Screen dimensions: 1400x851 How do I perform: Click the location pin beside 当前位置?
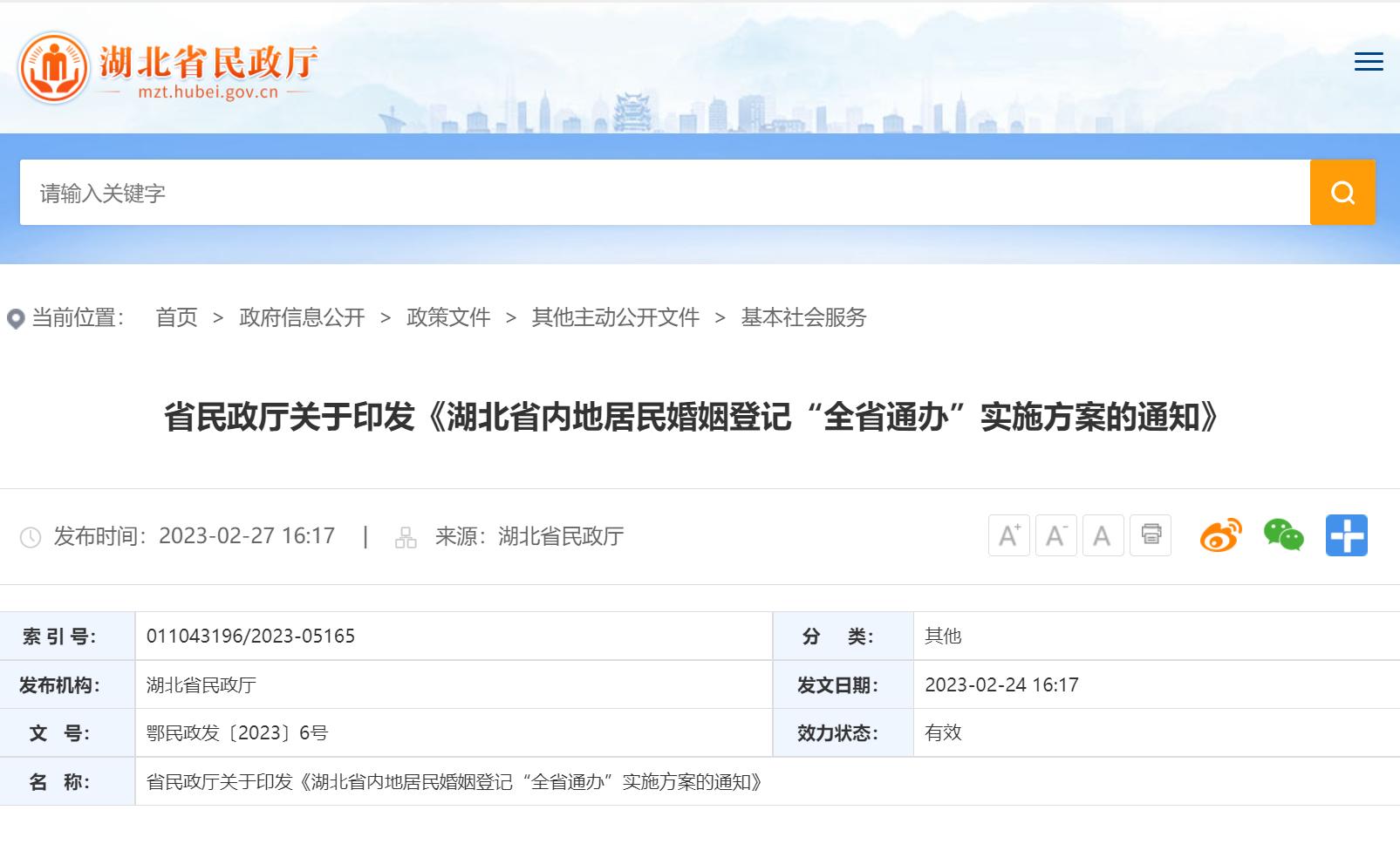click(14, 317)
